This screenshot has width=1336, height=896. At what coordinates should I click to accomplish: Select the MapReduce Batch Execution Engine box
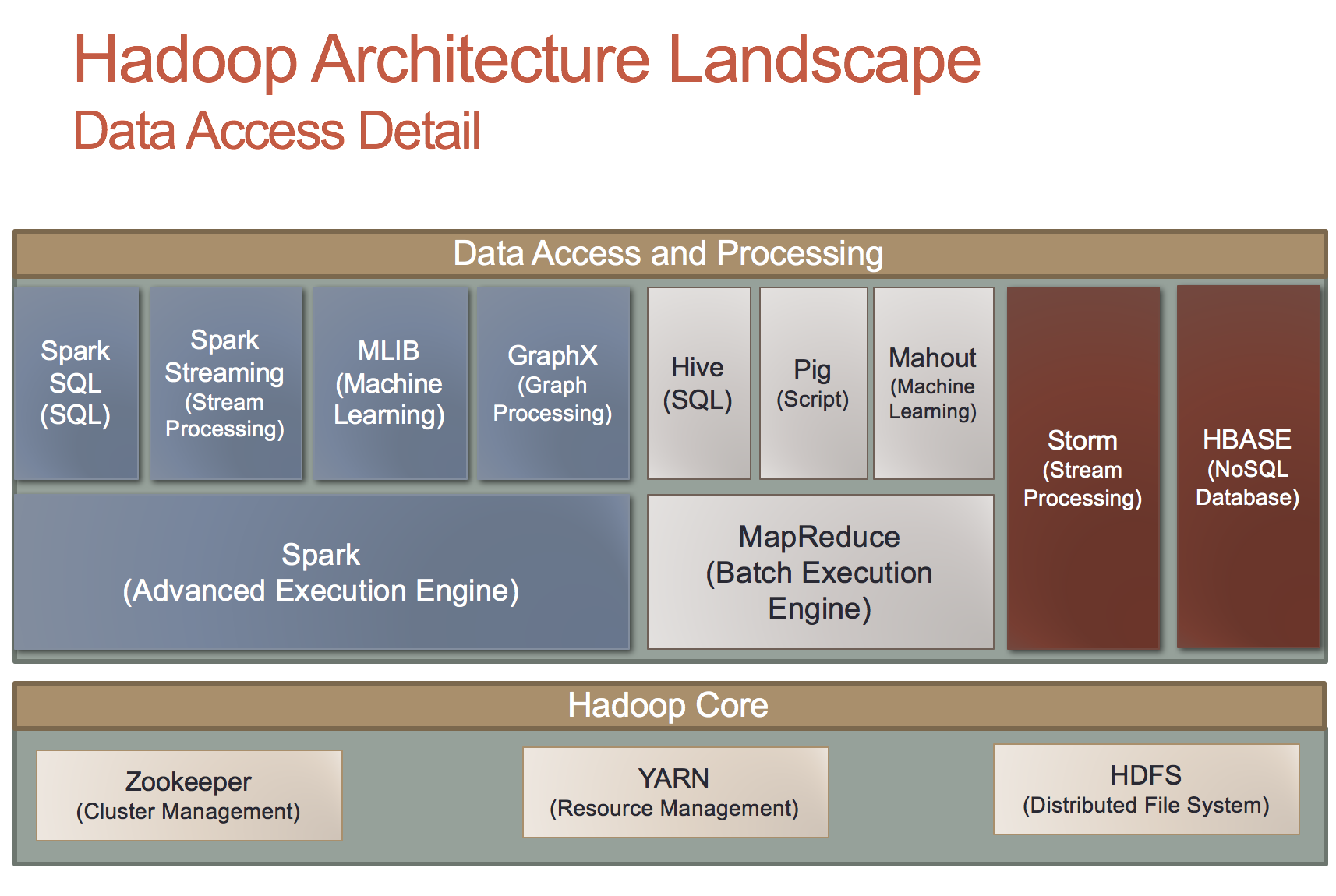(820, 572)
